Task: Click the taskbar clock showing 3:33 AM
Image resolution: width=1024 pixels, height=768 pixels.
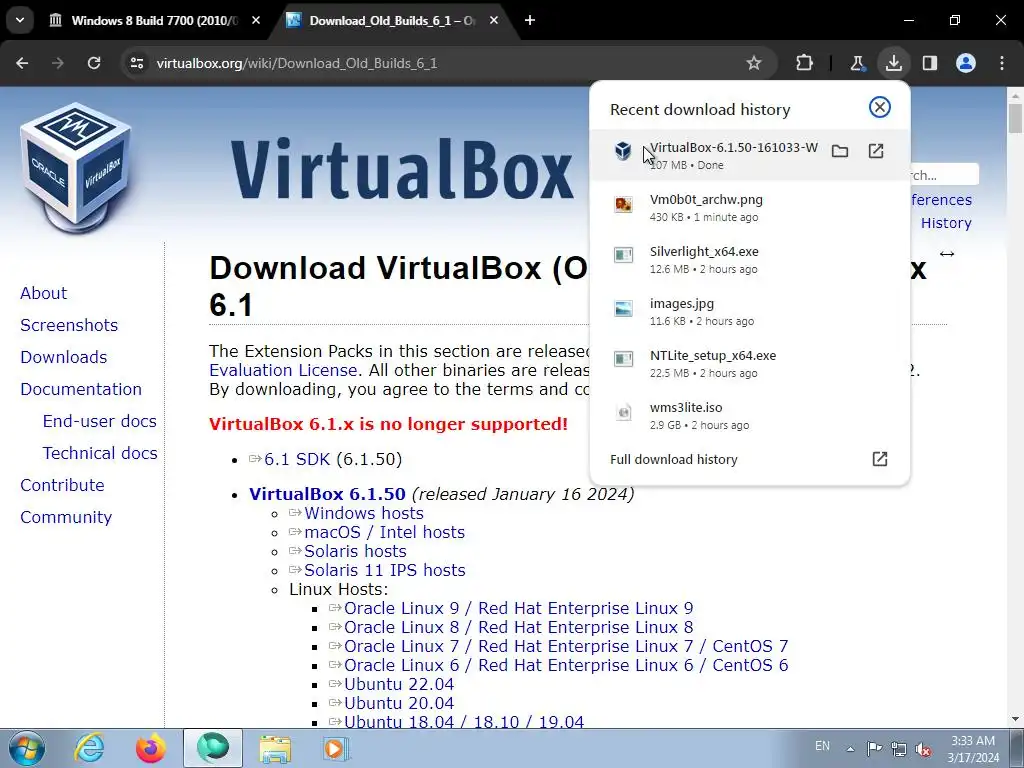Action: [x=973, y=749]
